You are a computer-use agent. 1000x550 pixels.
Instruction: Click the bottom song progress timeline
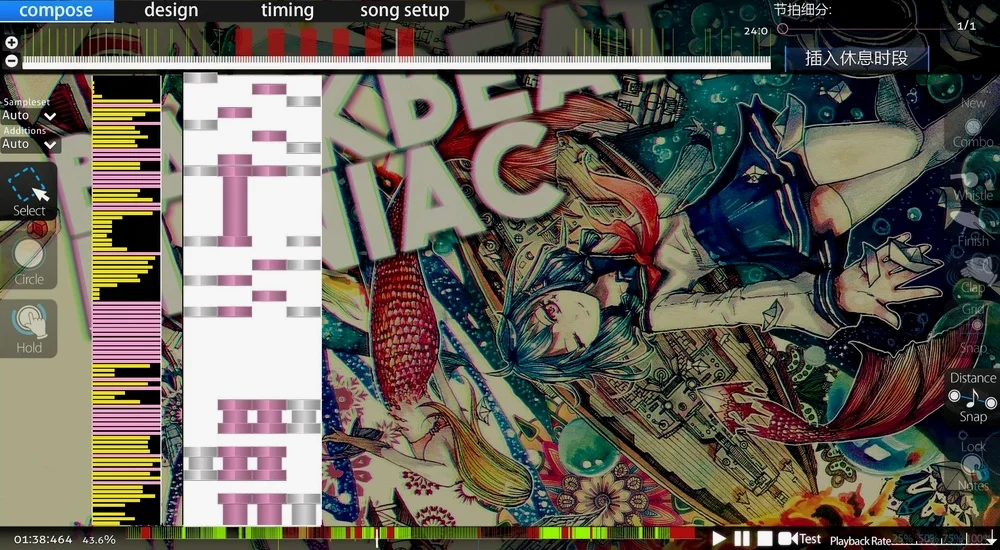click(x=411, y=534)
